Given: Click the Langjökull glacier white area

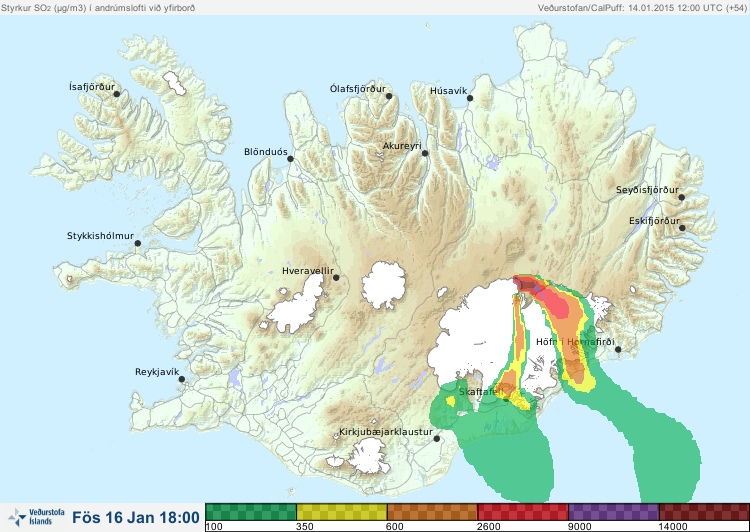Looking at the screenshot, I should tap(298, 306).
